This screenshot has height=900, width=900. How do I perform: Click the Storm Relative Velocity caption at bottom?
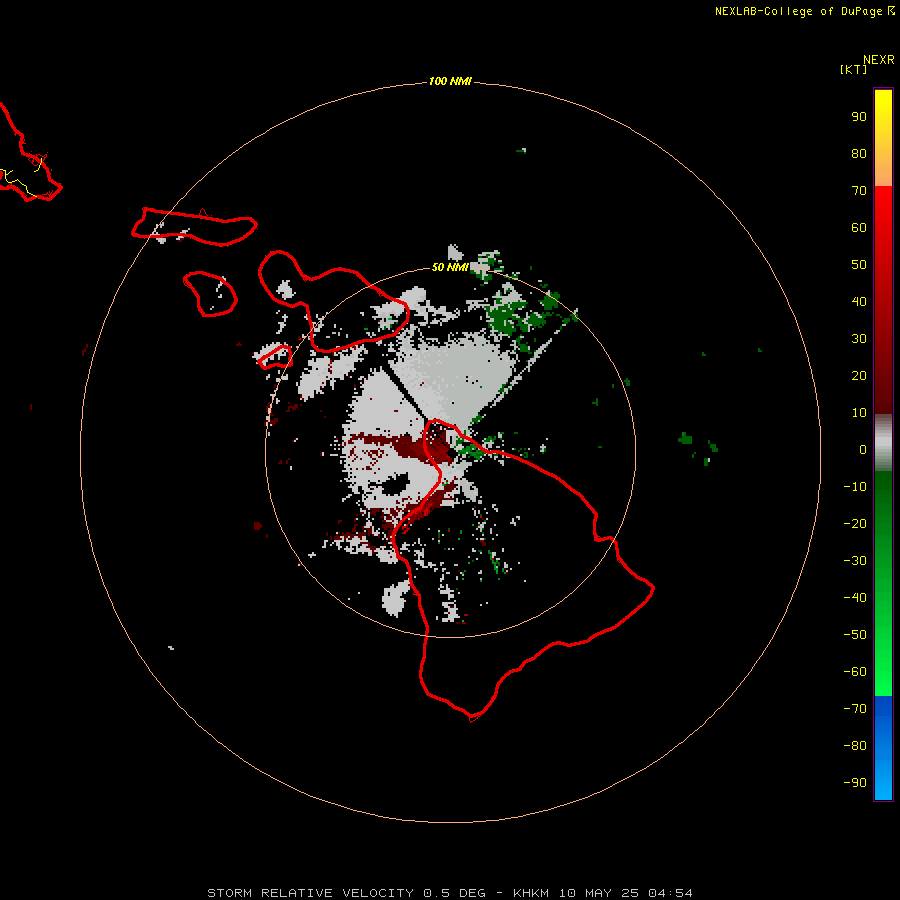(x=450, y=893)
